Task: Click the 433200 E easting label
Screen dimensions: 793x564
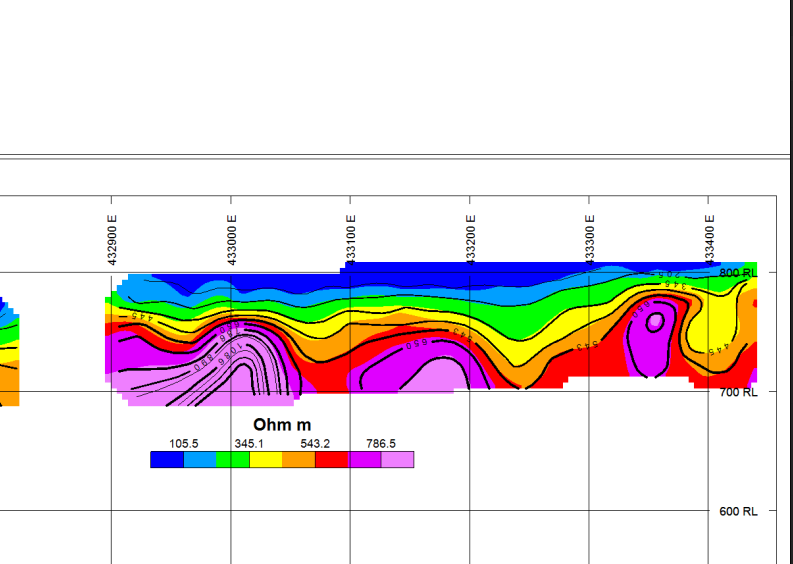Action: point(470,240)
